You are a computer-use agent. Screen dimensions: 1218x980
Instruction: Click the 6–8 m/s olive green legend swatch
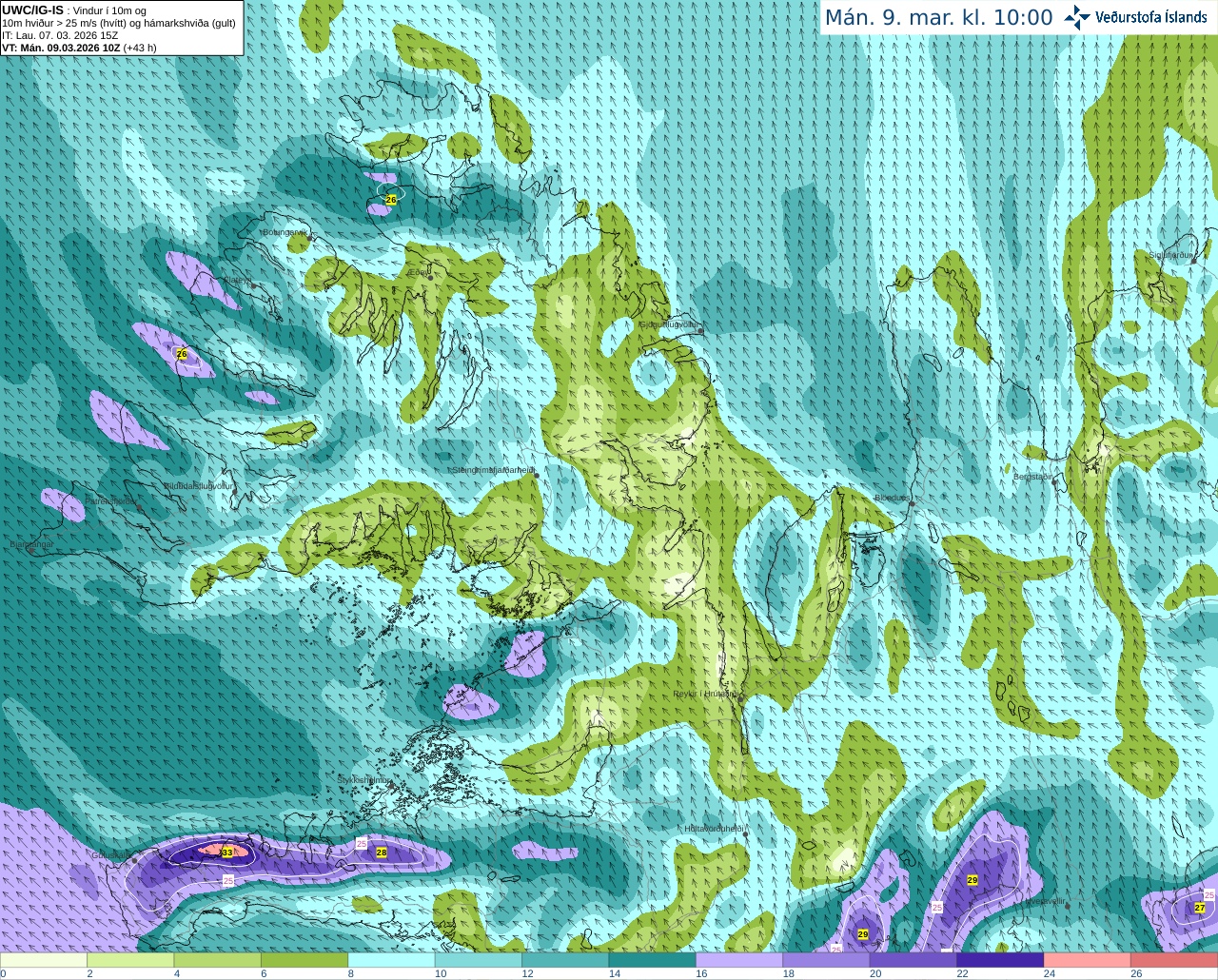click(x=304, y=960)
